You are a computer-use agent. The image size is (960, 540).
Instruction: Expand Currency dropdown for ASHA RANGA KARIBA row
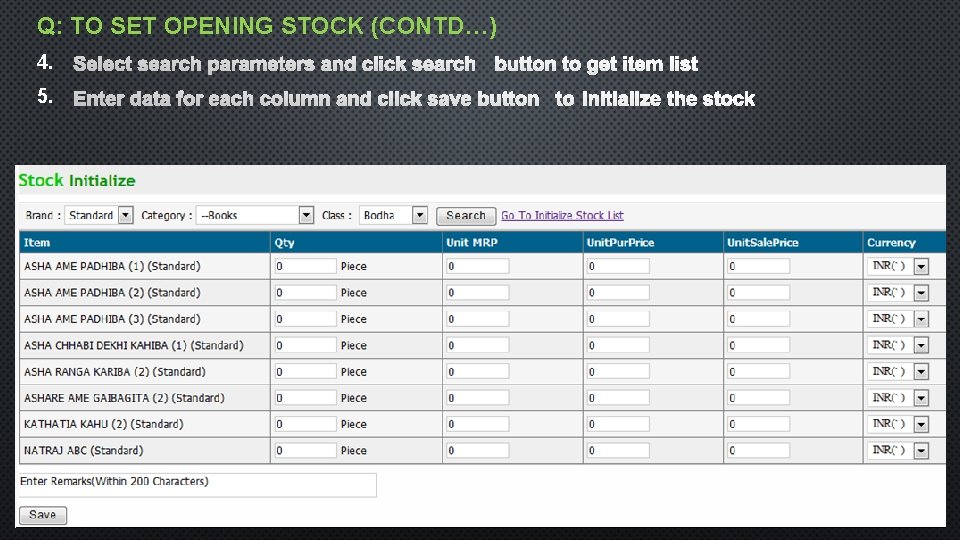pyautogui.click(x=899, y=372)
